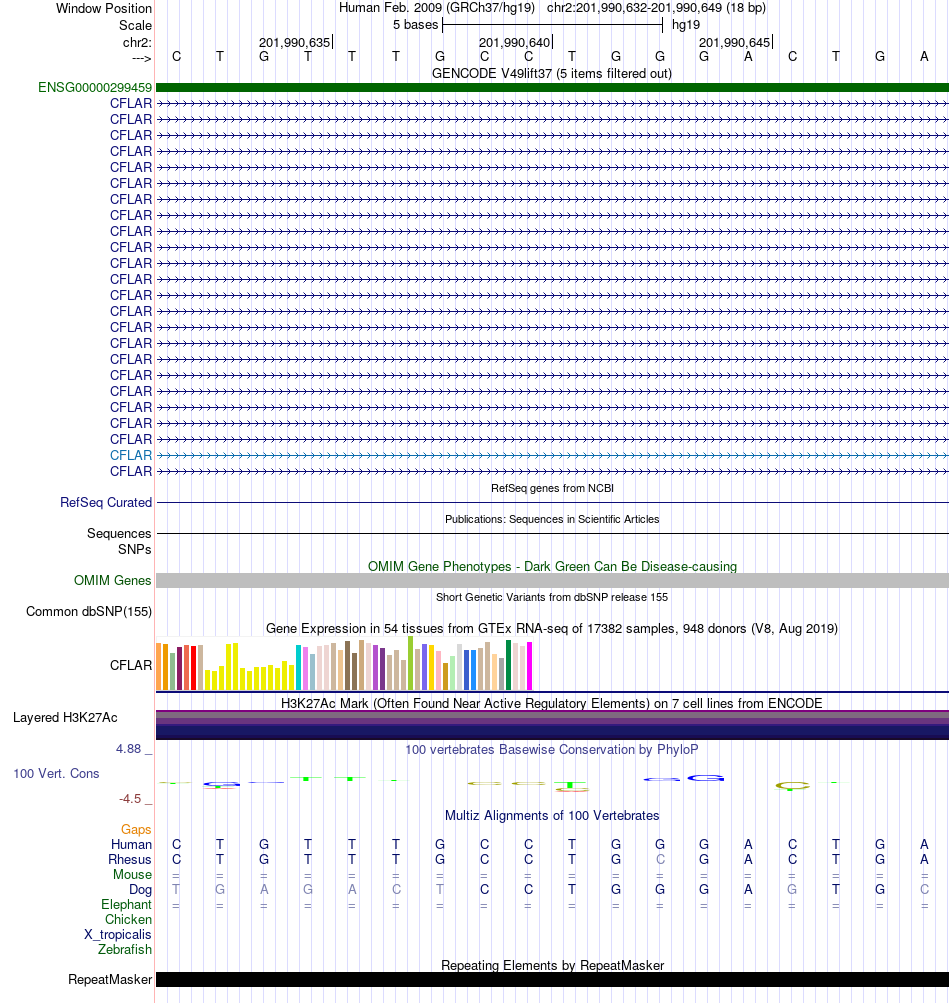Click the purple-blue layered H3K27Ac signal band

coord(552,725)
